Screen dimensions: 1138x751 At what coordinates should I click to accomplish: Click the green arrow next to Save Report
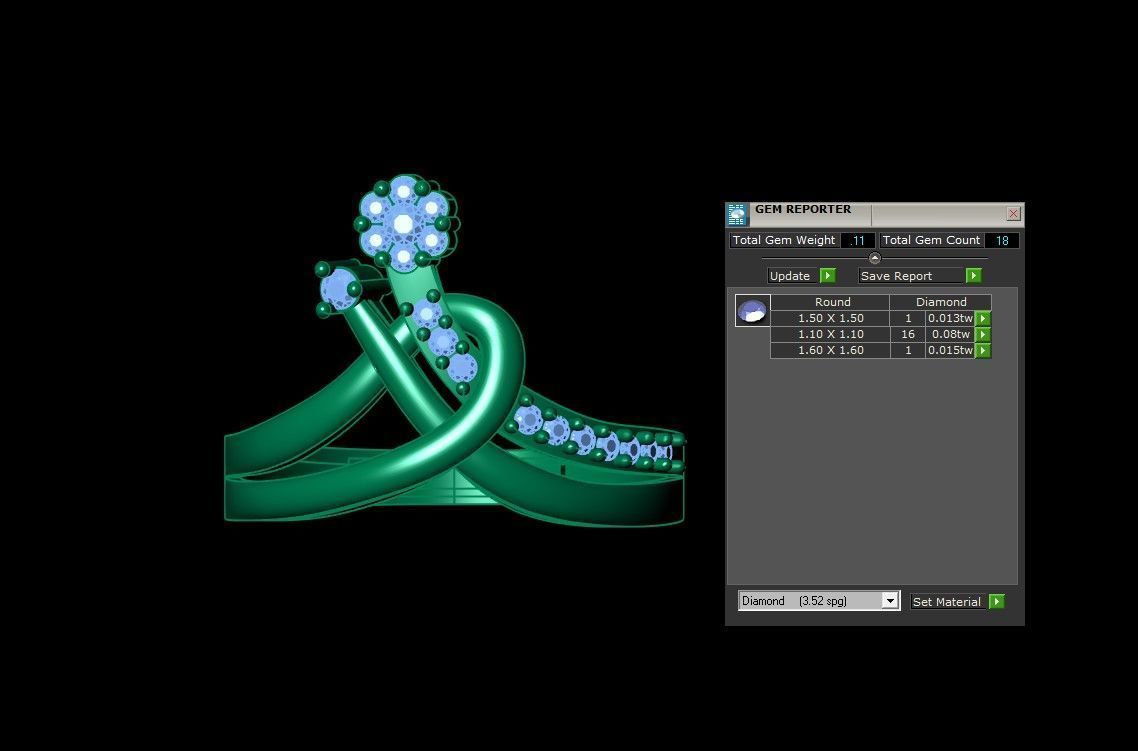coord(973,276)
